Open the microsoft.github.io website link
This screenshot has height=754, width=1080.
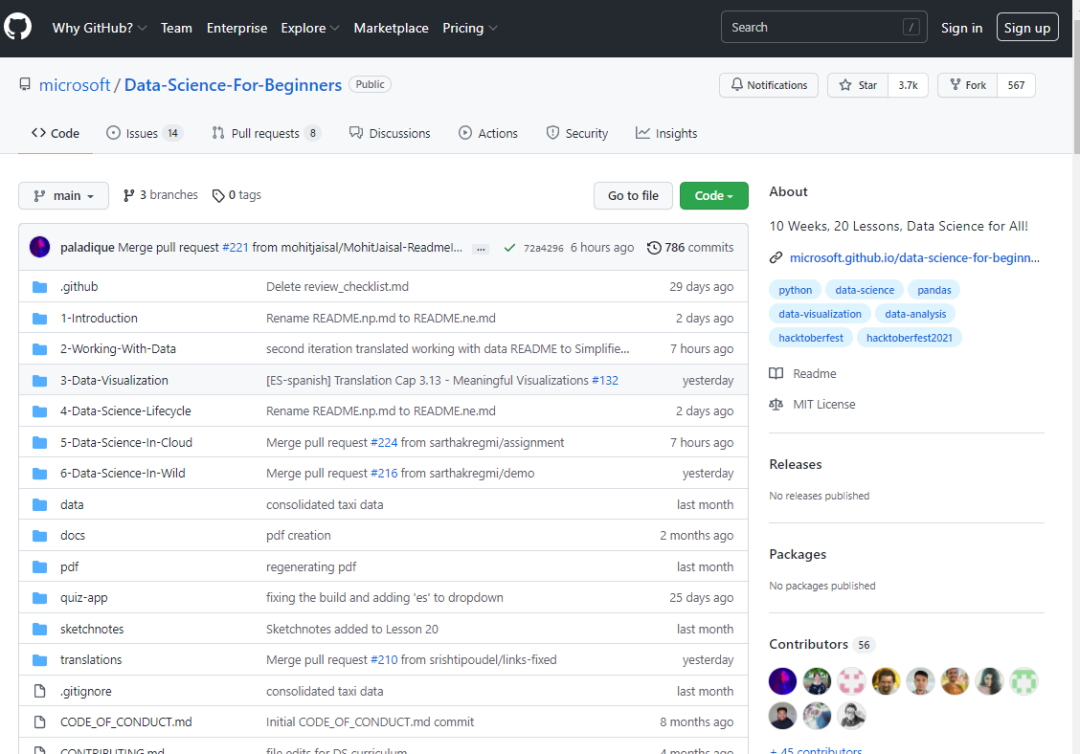(915, 258)
